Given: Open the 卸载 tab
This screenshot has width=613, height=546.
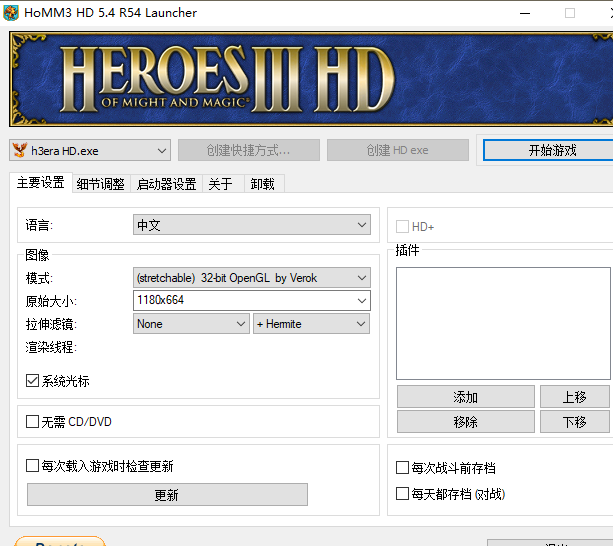Looking at the screenshot, I should pos(263,184).
